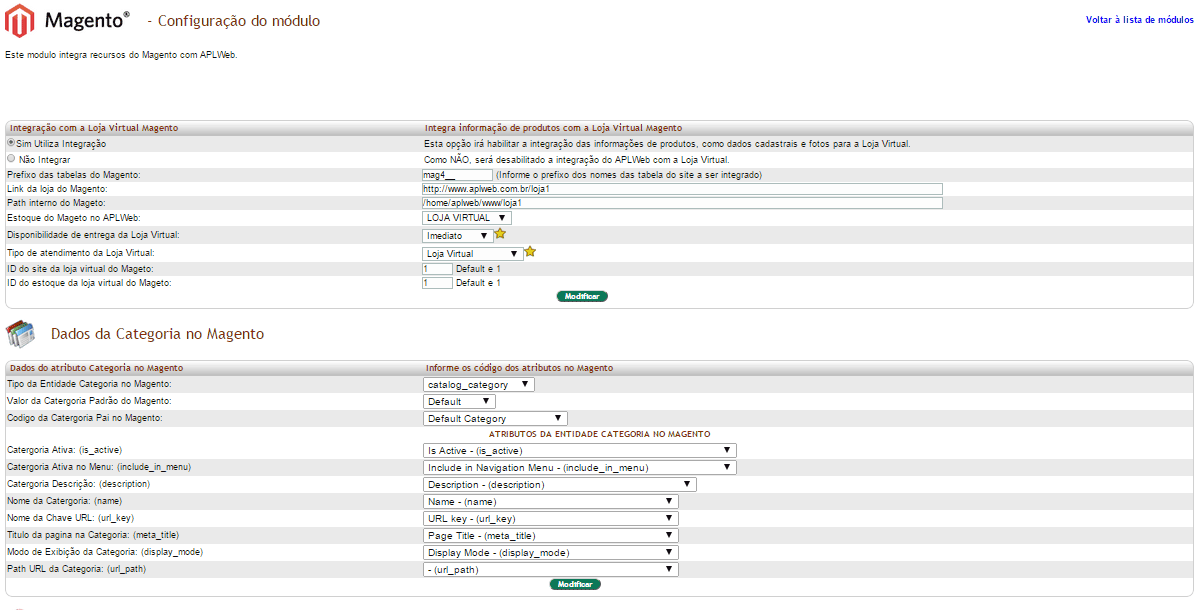The width and height of the screenshot is (1197, 610).
Task: Open the Default Category parent dropdown
Action: (495, 418)
